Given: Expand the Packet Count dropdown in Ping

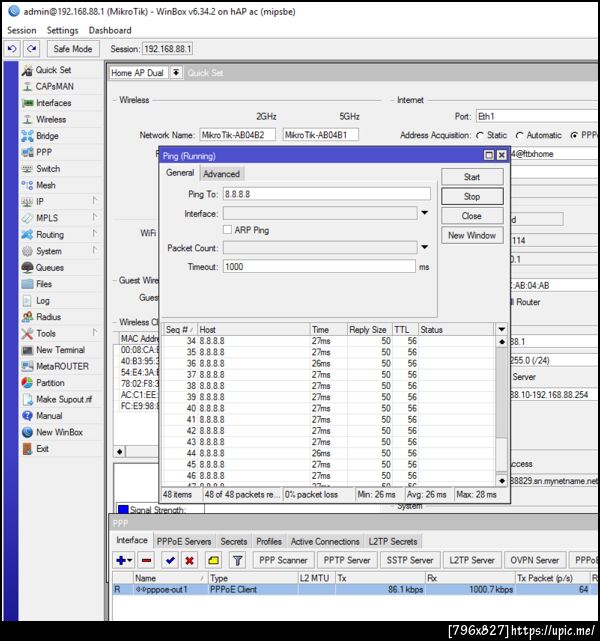Looking at the screenshot, I should 425,247.
